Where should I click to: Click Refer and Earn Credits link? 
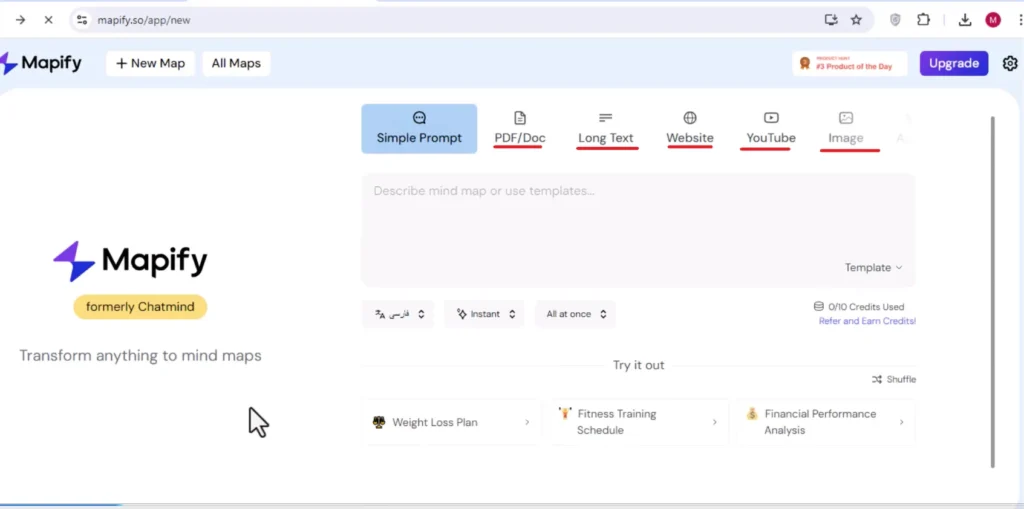point(867,321)
